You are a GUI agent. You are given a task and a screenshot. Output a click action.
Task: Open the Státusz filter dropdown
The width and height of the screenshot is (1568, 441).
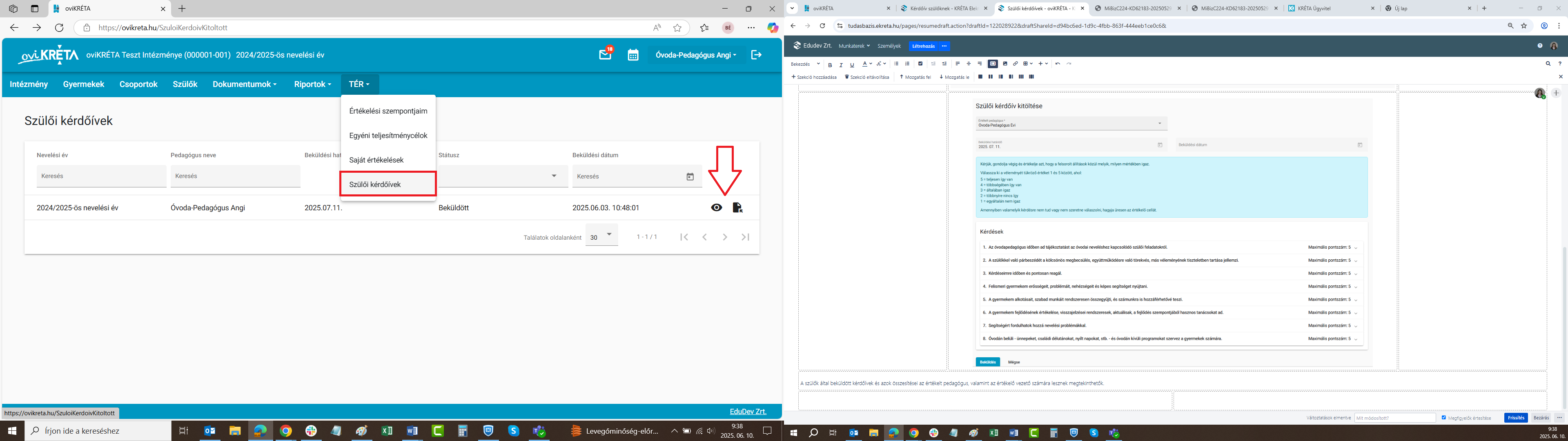[x=503, y=176]
